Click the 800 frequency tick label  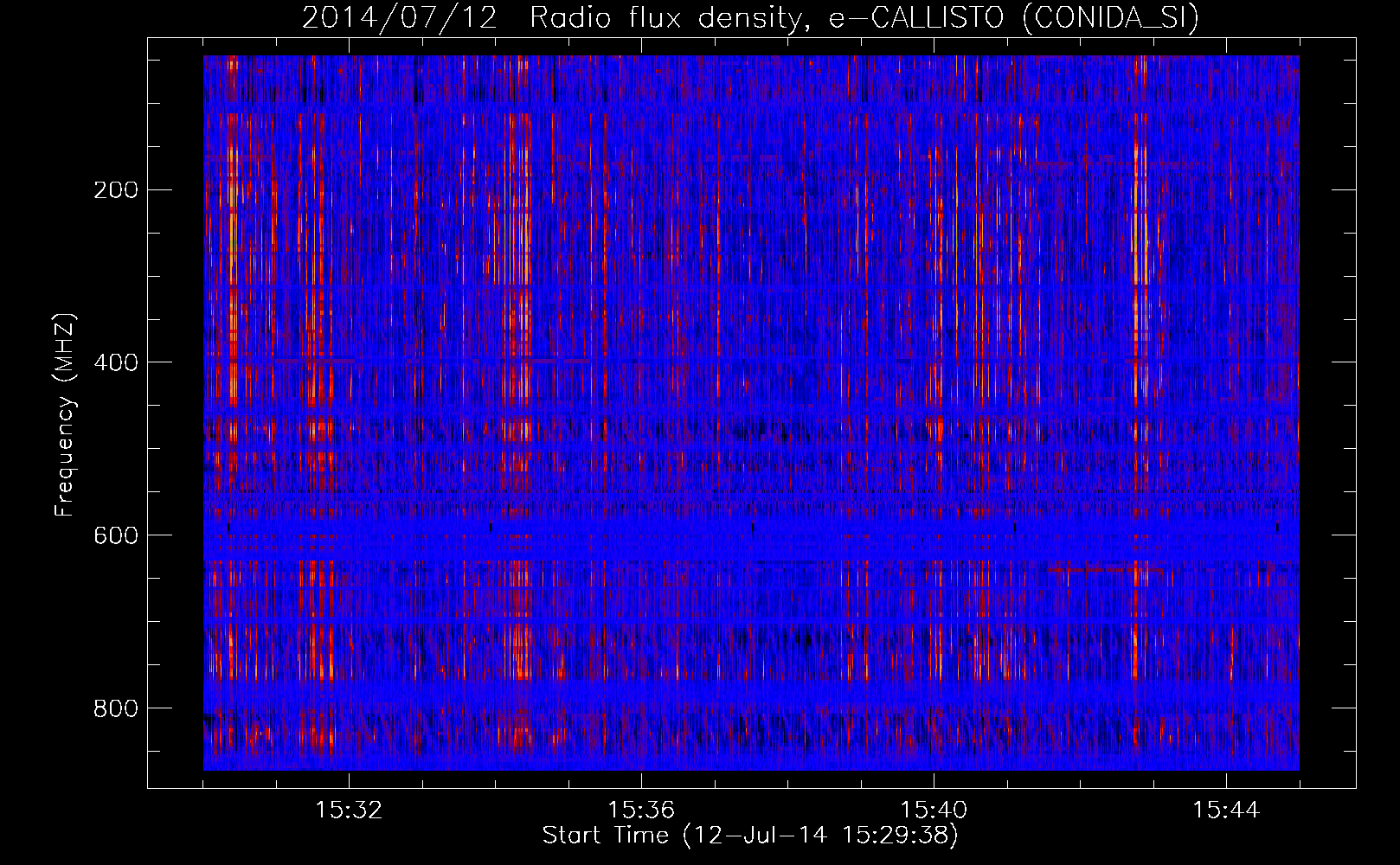click(116, 708)
